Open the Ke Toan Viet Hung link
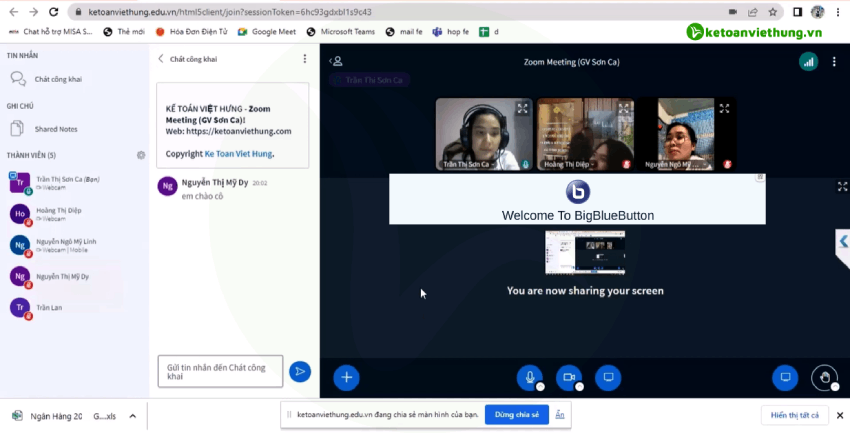This screenshot has width=850, height=433. point(238,154)
